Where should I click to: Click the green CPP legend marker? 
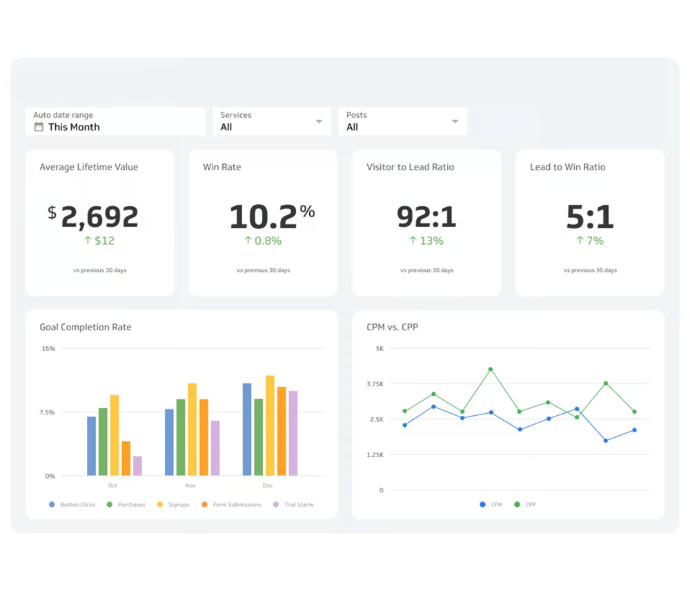[x=517, y=504]
